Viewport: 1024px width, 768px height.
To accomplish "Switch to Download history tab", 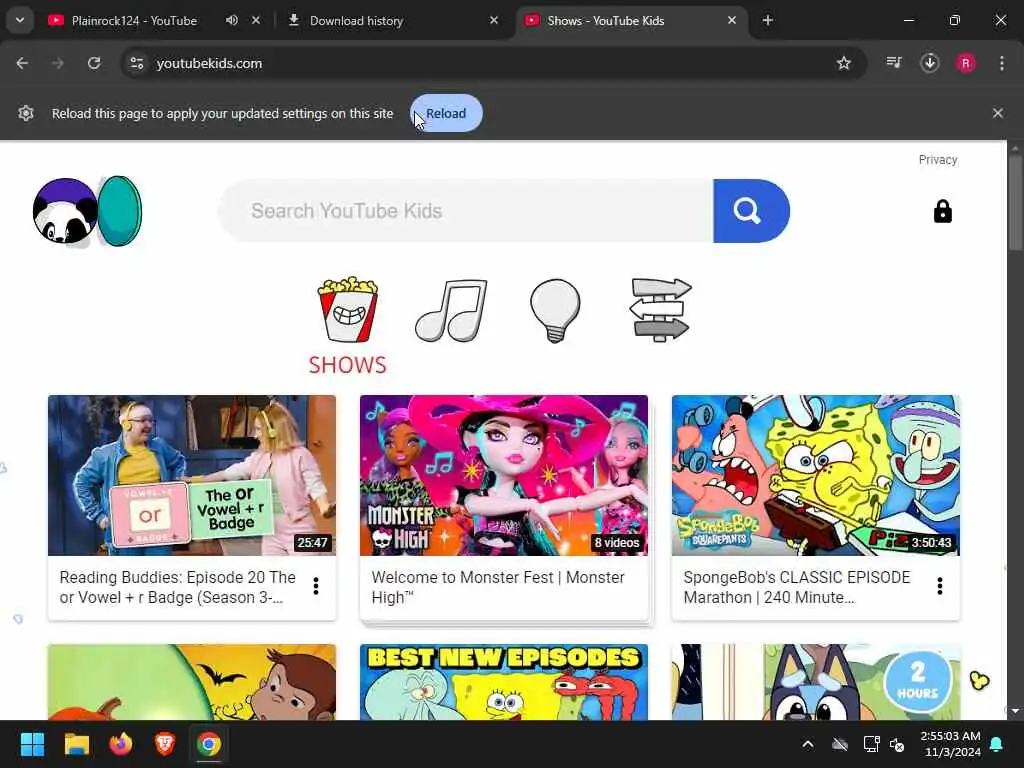I will point(357,20).
